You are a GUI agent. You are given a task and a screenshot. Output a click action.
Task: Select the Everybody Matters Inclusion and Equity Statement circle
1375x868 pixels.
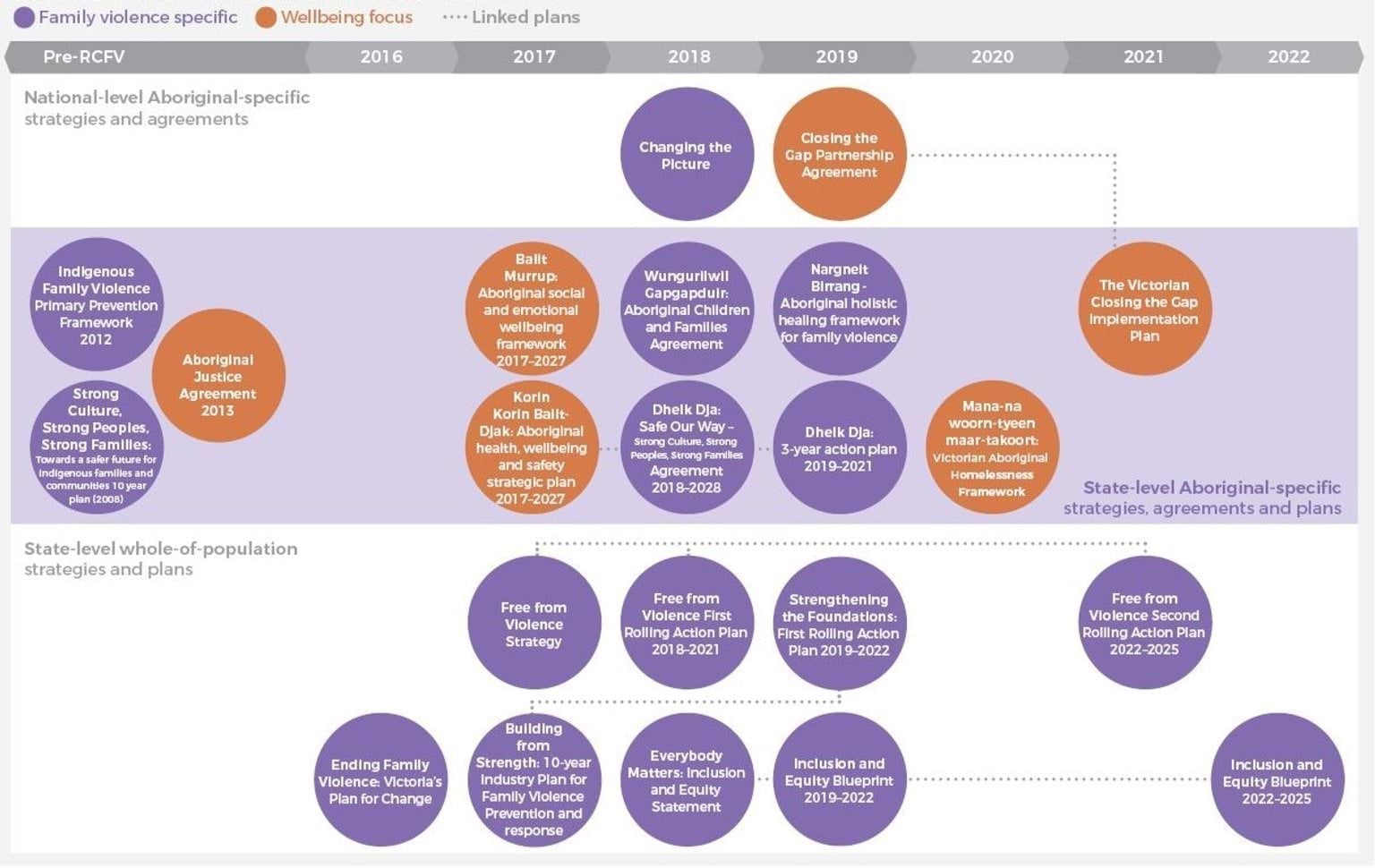click(687, 780)
